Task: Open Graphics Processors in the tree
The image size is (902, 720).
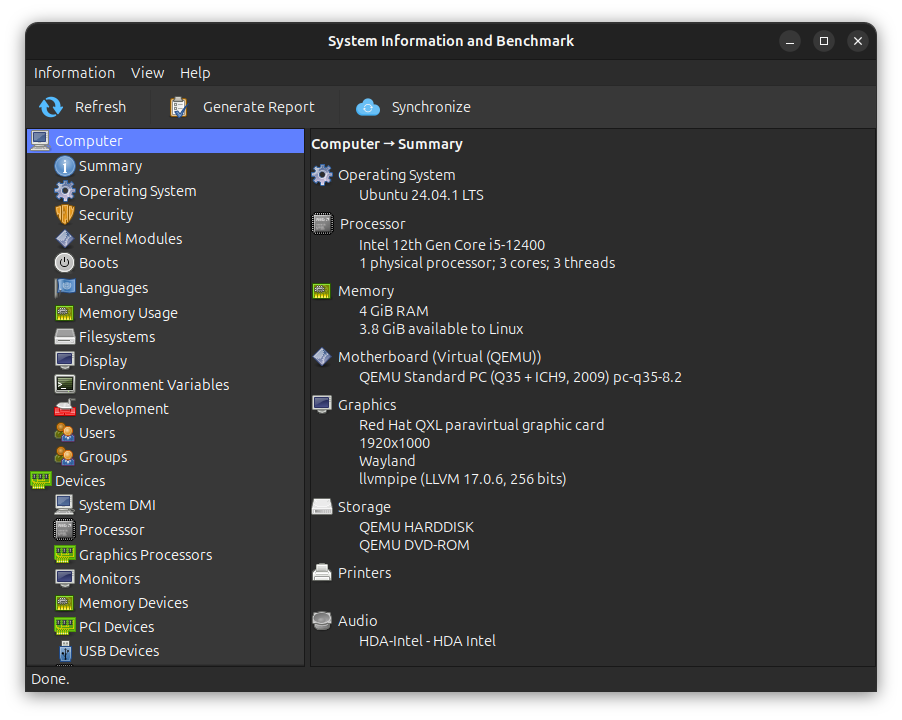Action: [146, 555]
